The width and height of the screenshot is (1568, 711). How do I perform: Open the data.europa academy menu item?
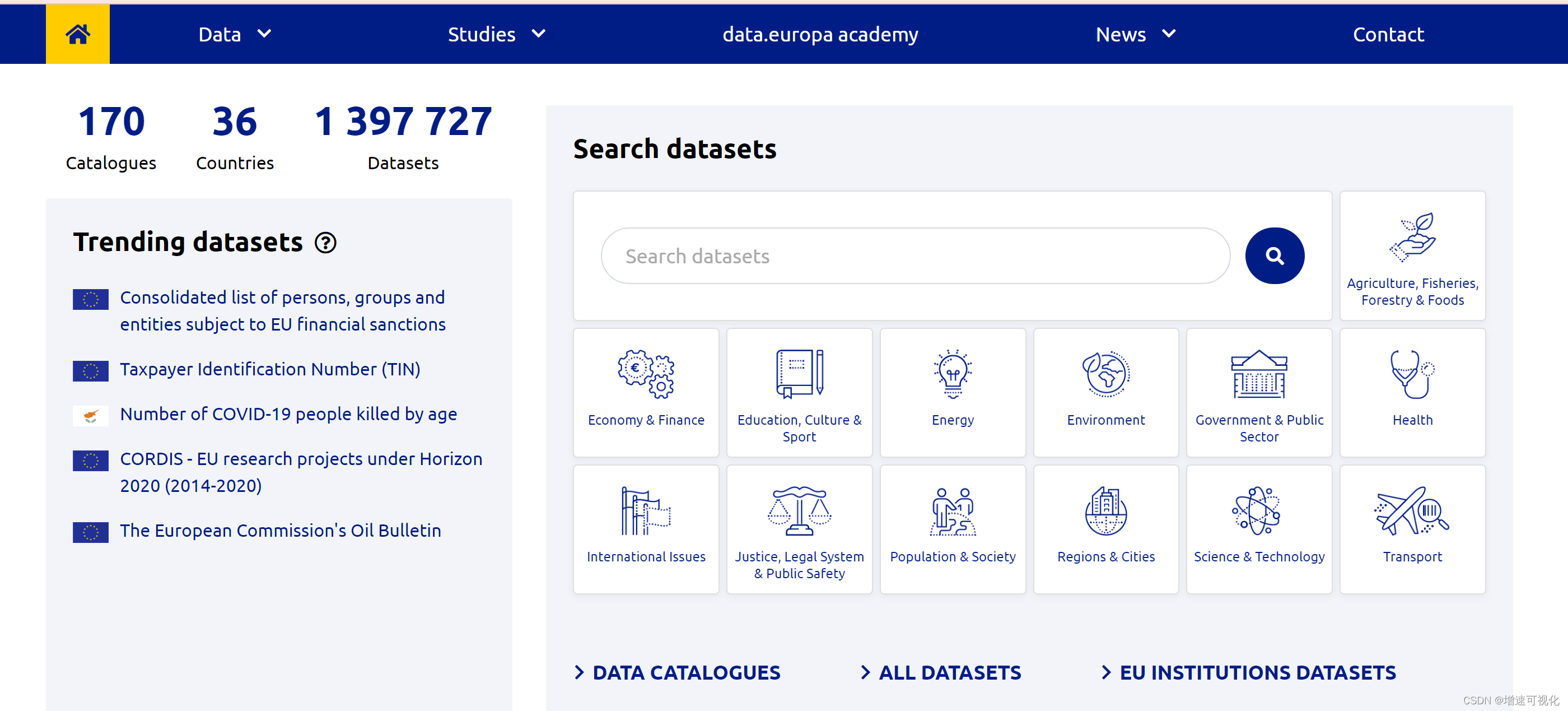820,34
